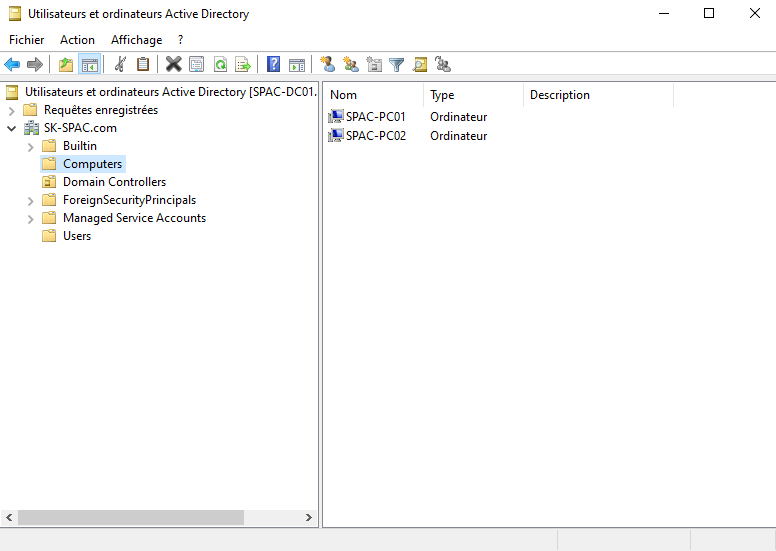The width and height of the screenshot is (776, 551).
Task: Click the blue Back arrow in toolbar
Action: (x=12, y=65)
